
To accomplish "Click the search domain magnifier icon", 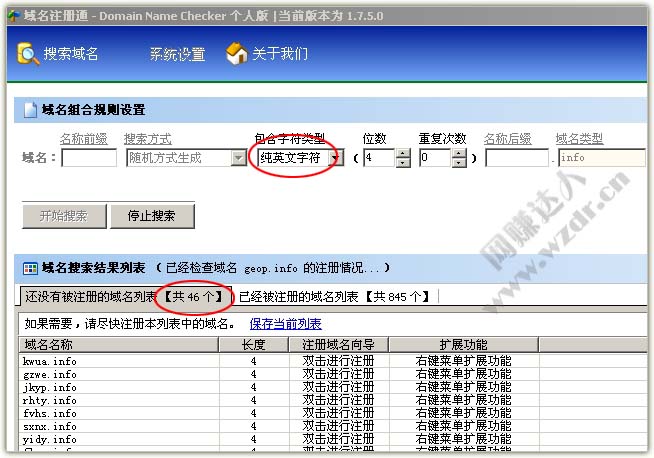I will [28, 53].
